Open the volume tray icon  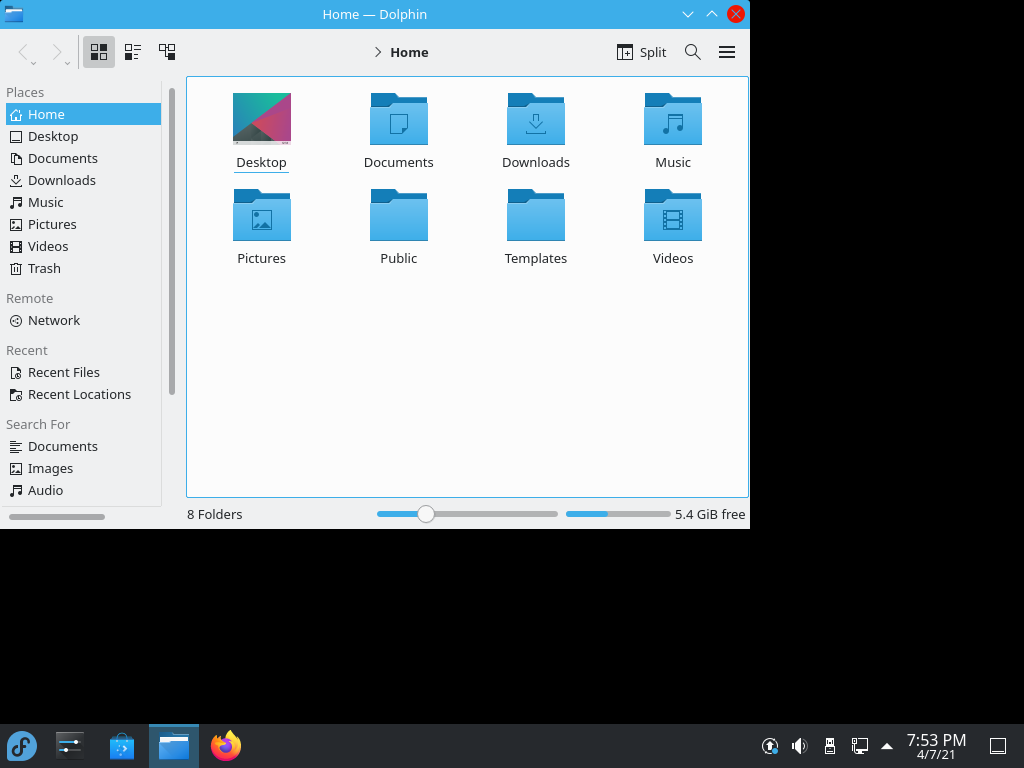pos(799,746)
